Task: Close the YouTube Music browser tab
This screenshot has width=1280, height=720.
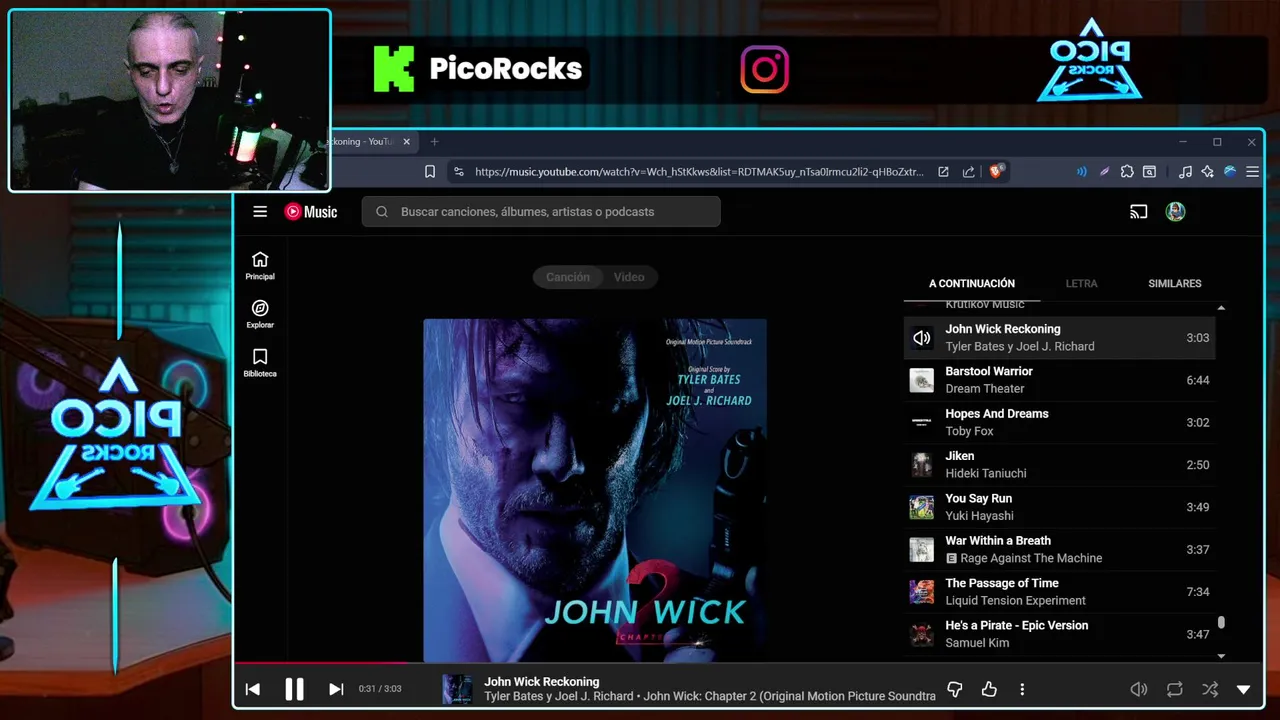Action: coord(406,142)
